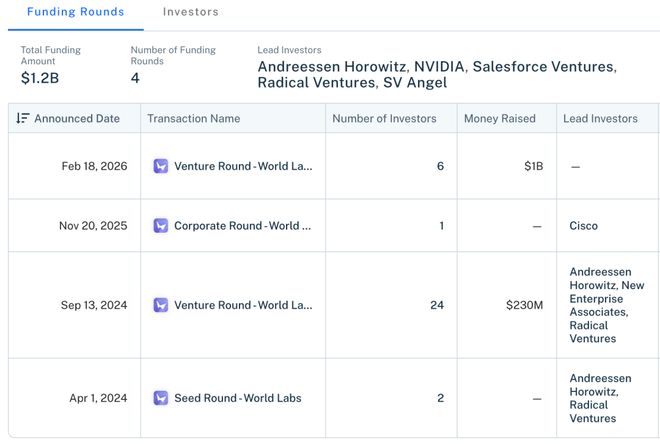The width and height of the screenshot is (660, 444).
Task: Select the Funding Rounds tab
Action: 76,12
